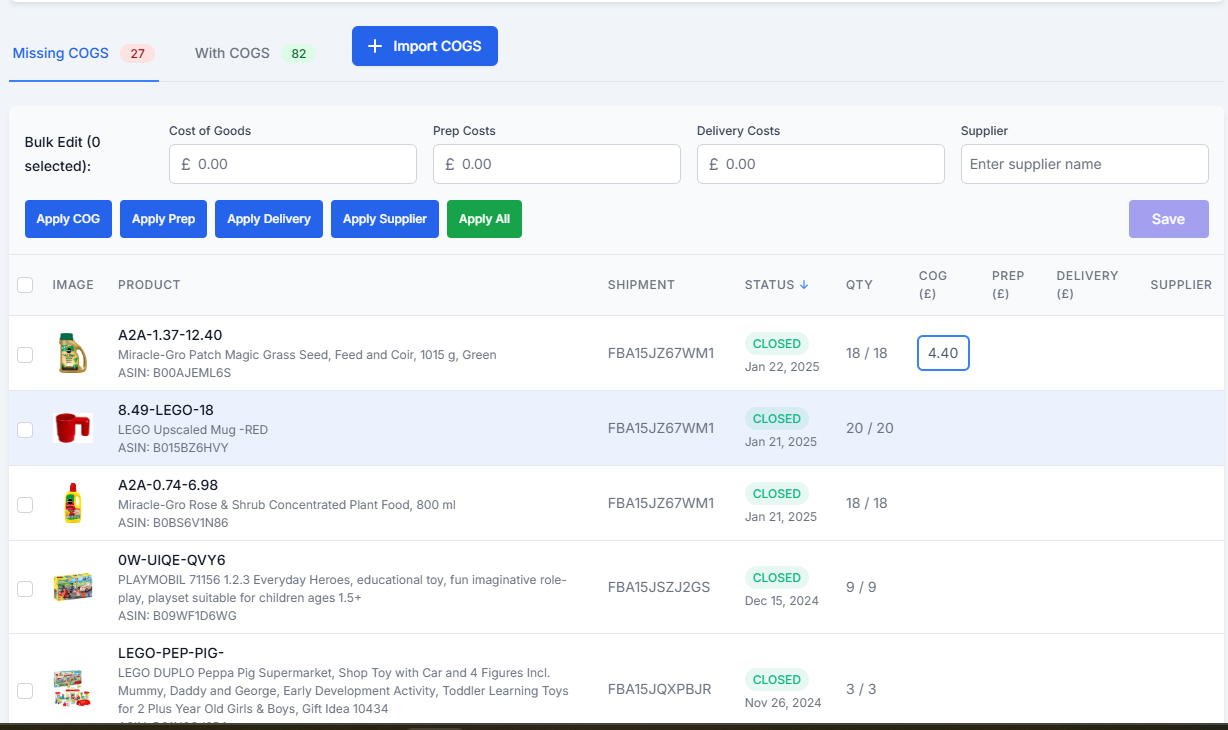Click the Import COGS button
This screenshot has height=730, width=1228.
(x=424, y=46)
